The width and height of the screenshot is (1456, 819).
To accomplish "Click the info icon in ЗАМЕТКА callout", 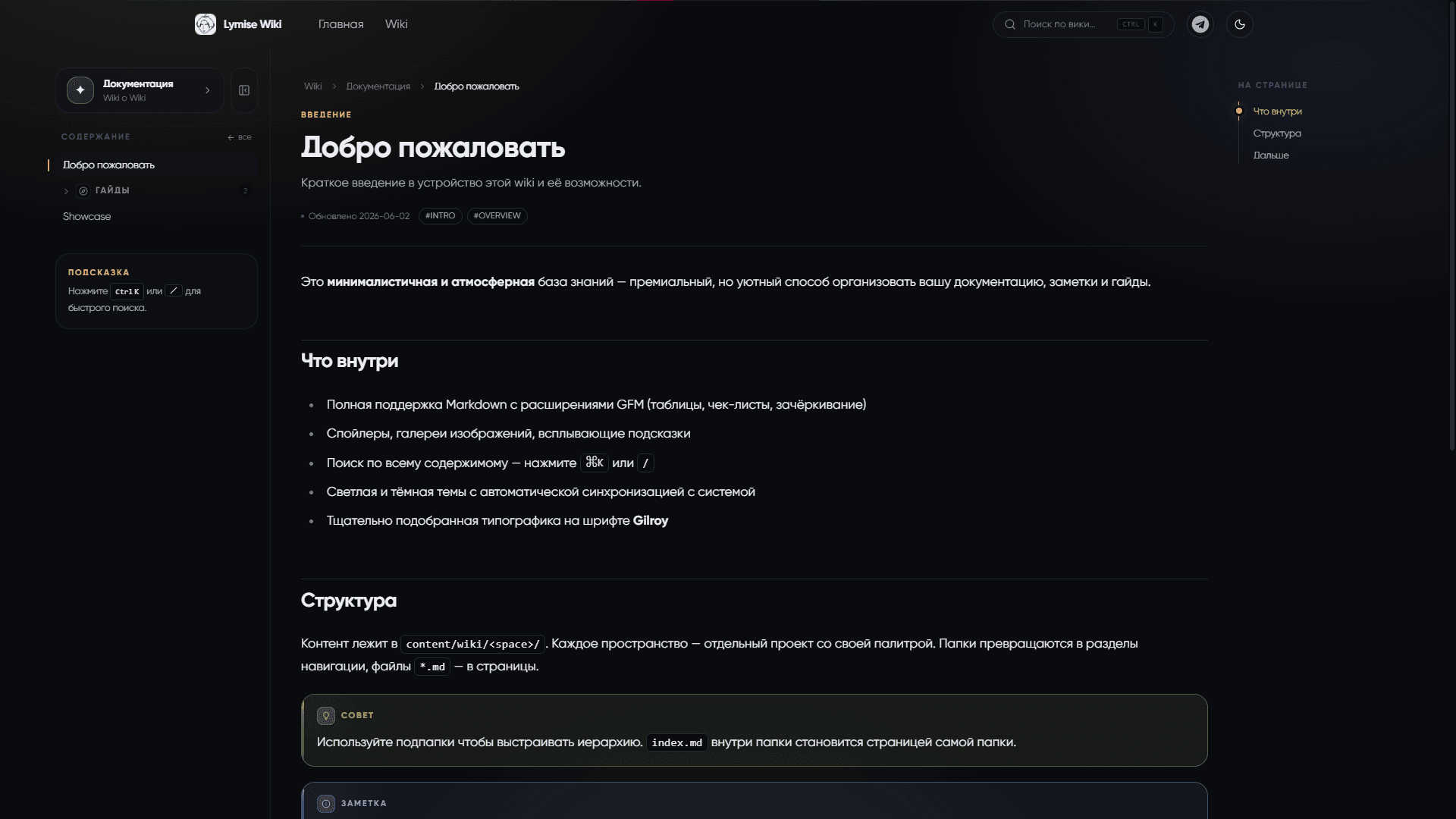I will click(x=326, y=804).
